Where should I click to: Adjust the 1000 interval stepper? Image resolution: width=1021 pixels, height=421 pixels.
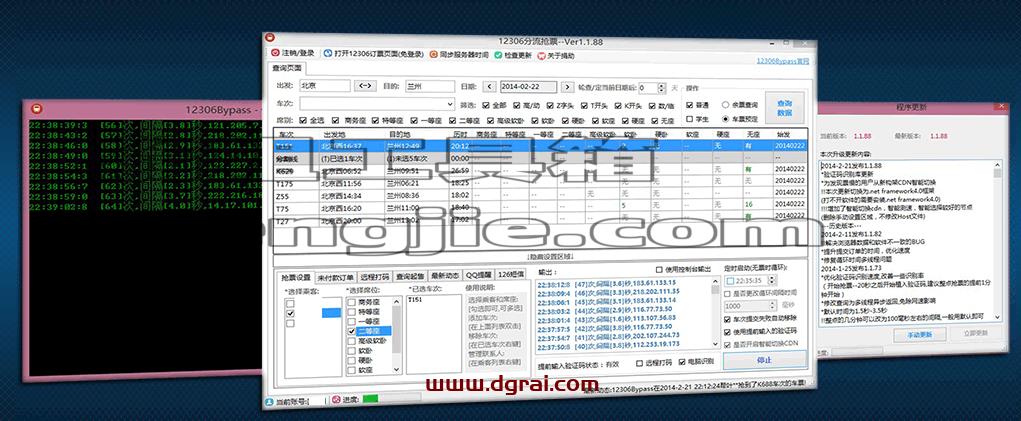click(x=773, y=305)
